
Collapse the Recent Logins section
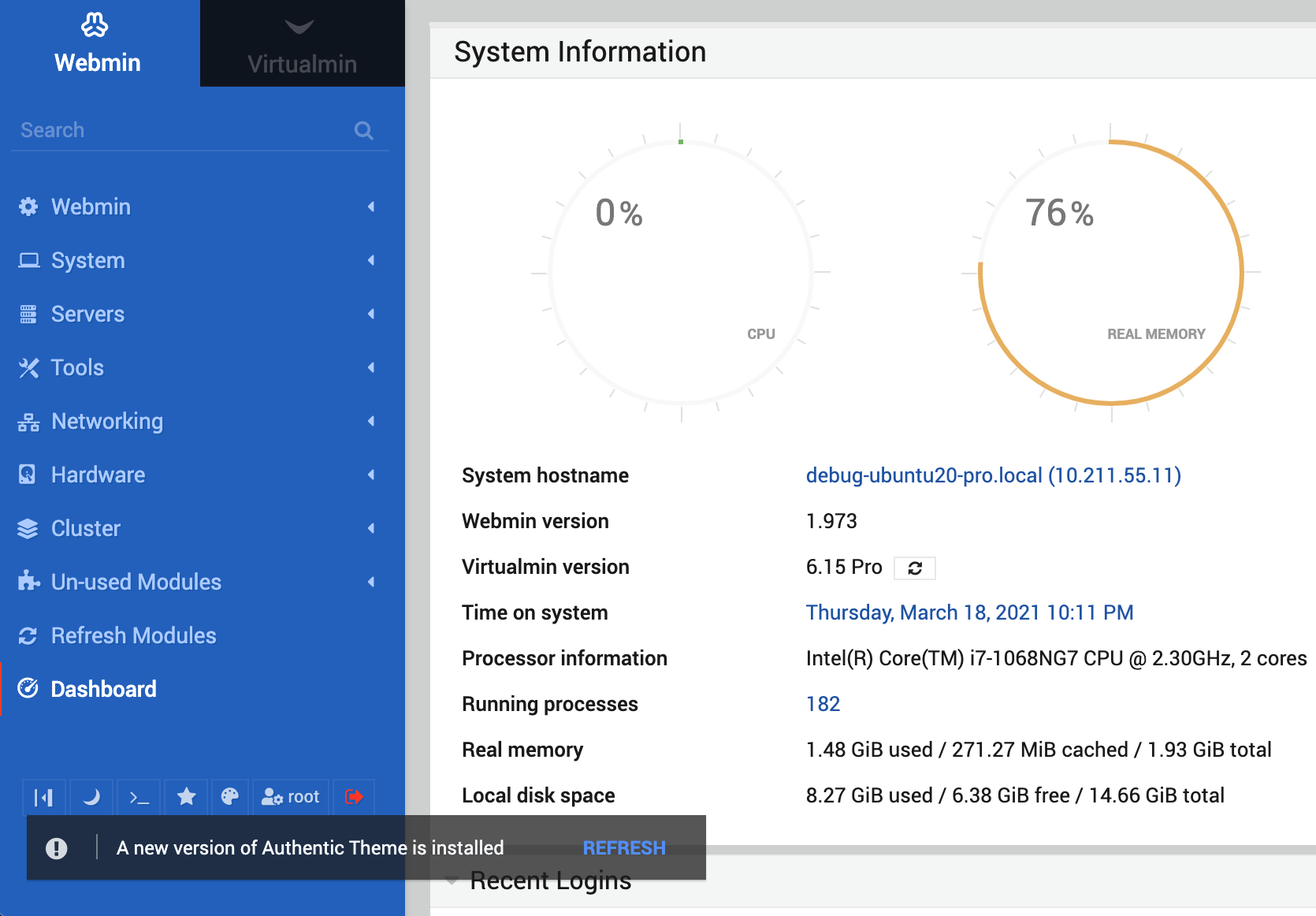pyautogui.click(x=451, y=881)
